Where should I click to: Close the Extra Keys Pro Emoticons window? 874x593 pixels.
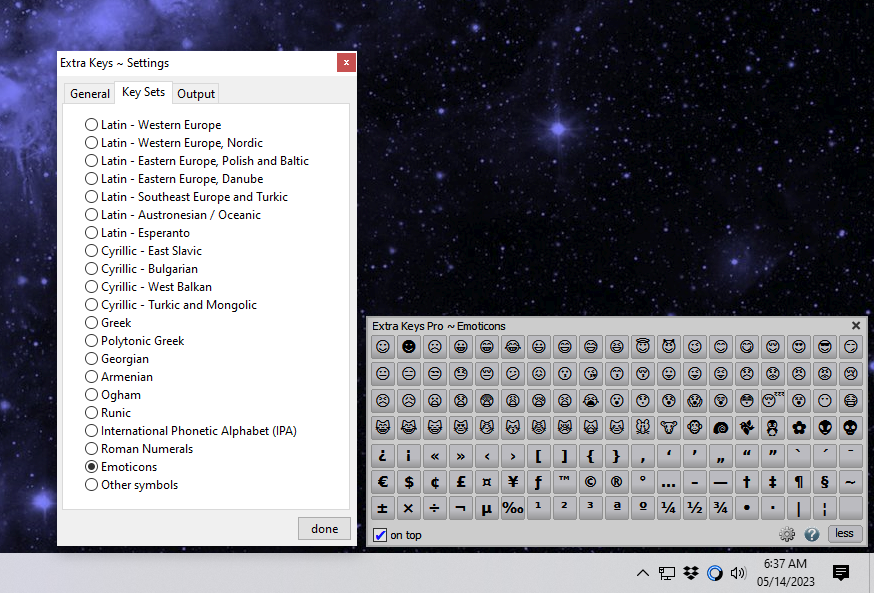(856, 325)
